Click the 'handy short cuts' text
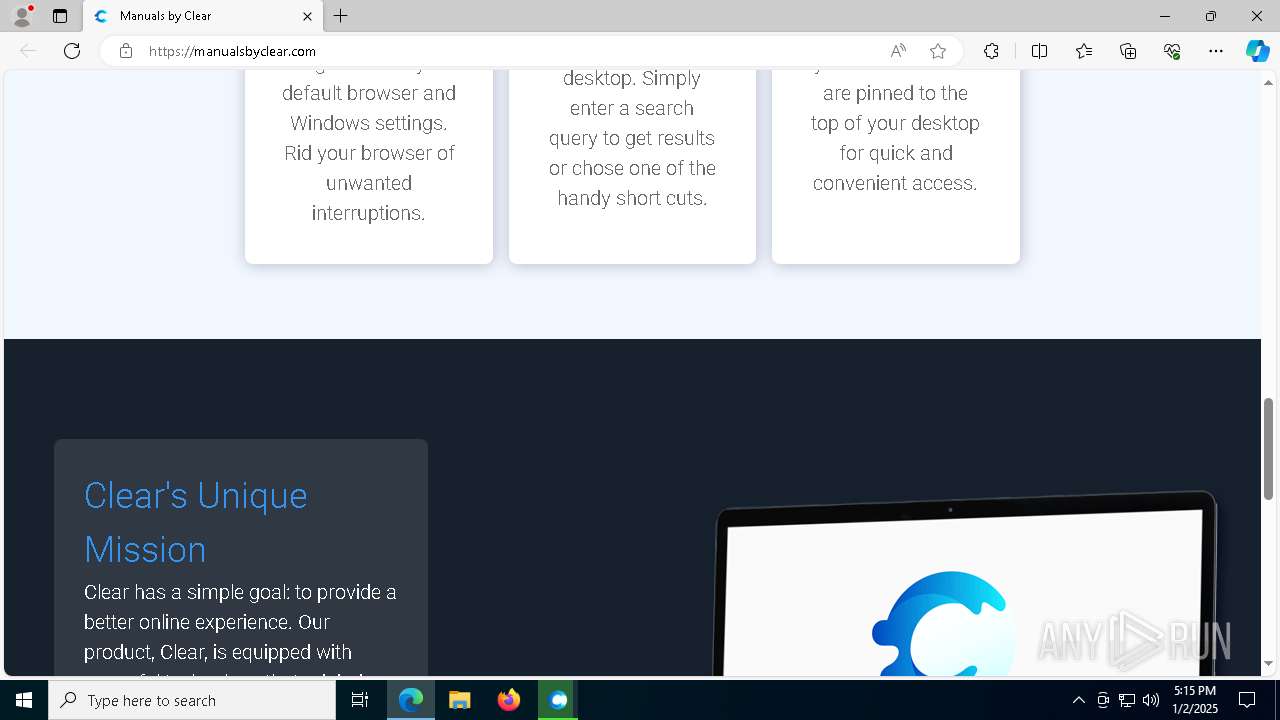The height and width of the screenshot is (720, 1280). point(632,198)
